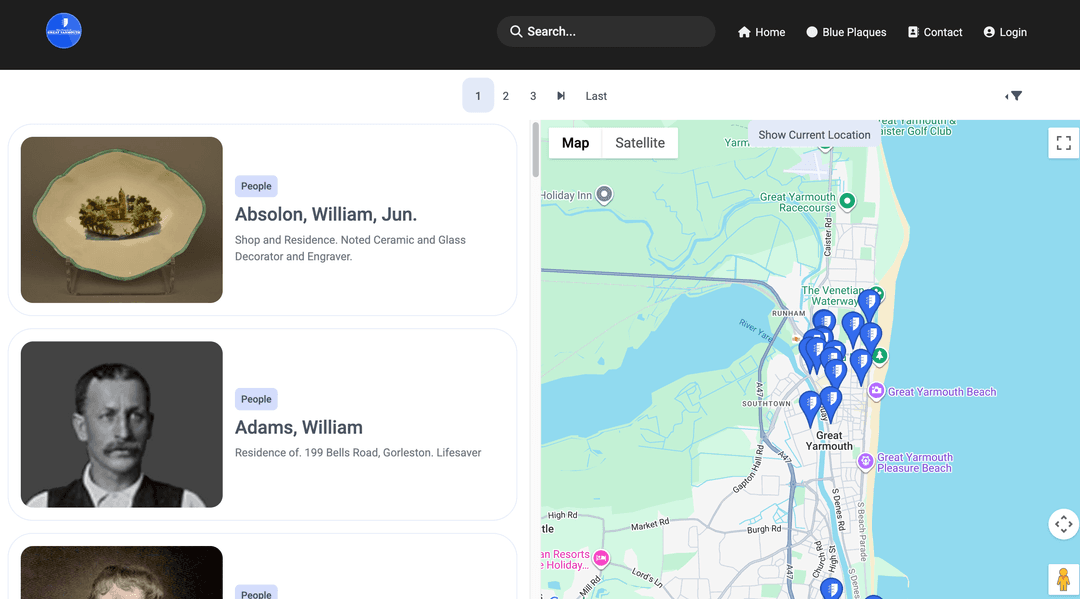Click the Great Yarmouth Racecourse label
Image resolution: width=1080 pixels, height=599 pixels.
(798, 202)
